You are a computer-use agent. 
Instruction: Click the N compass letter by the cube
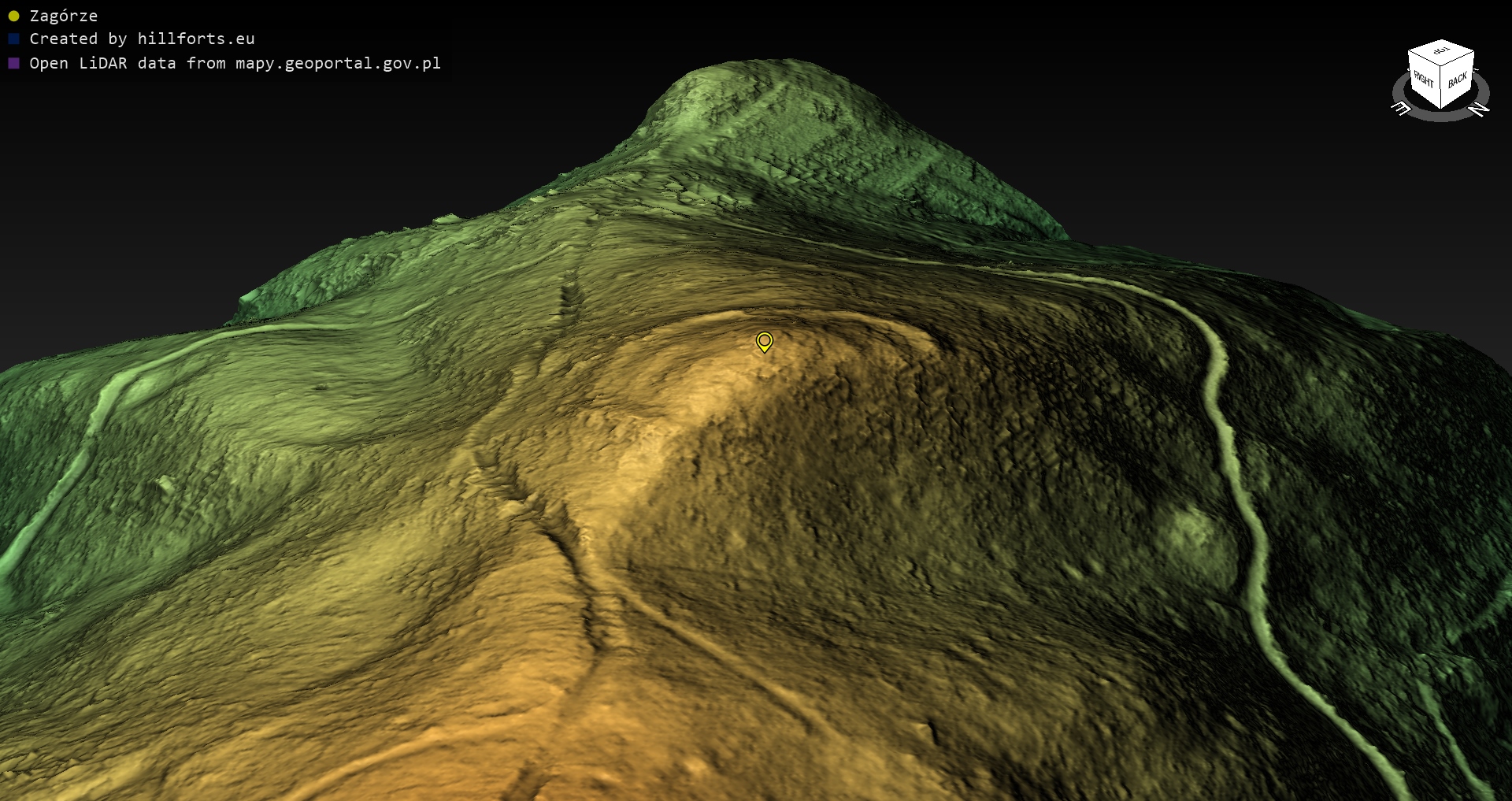(x=1480, y=109)
